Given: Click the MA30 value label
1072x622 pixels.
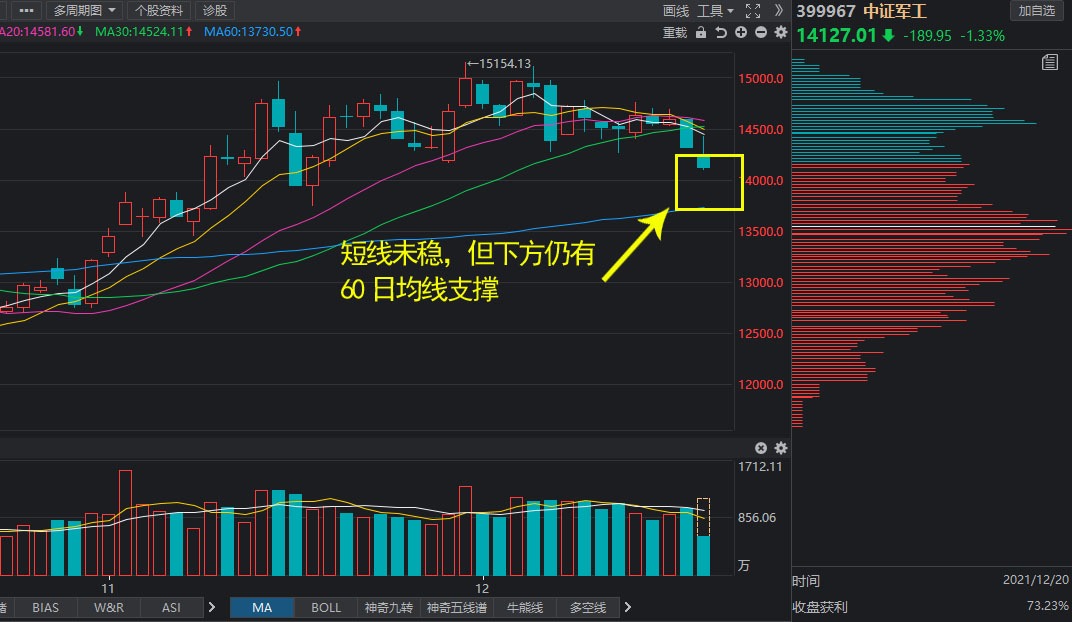Looking at the screenshot, I should (144, 31).
